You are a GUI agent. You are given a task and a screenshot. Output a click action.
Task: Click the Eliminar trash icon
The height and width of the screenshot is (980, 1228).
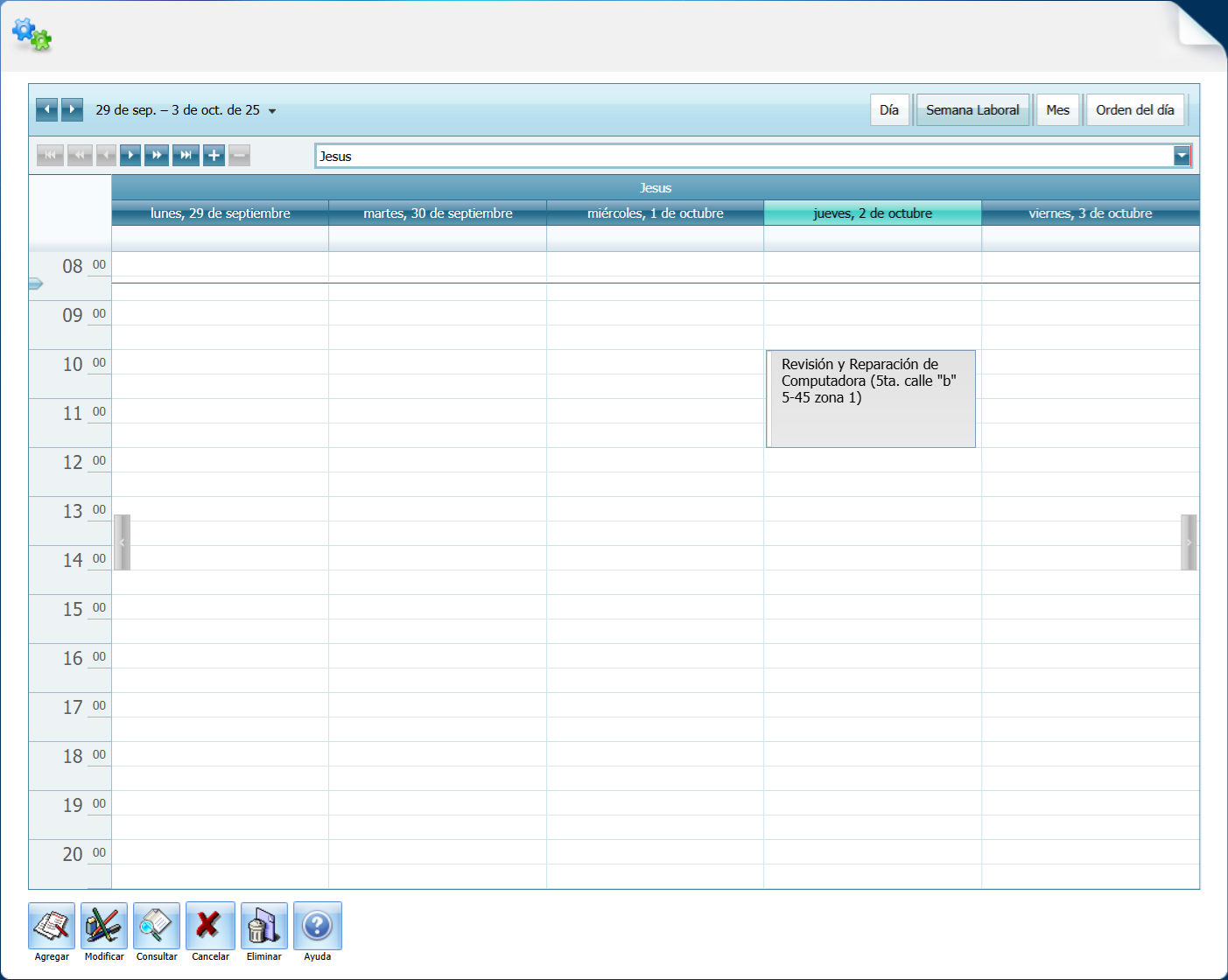263,925
